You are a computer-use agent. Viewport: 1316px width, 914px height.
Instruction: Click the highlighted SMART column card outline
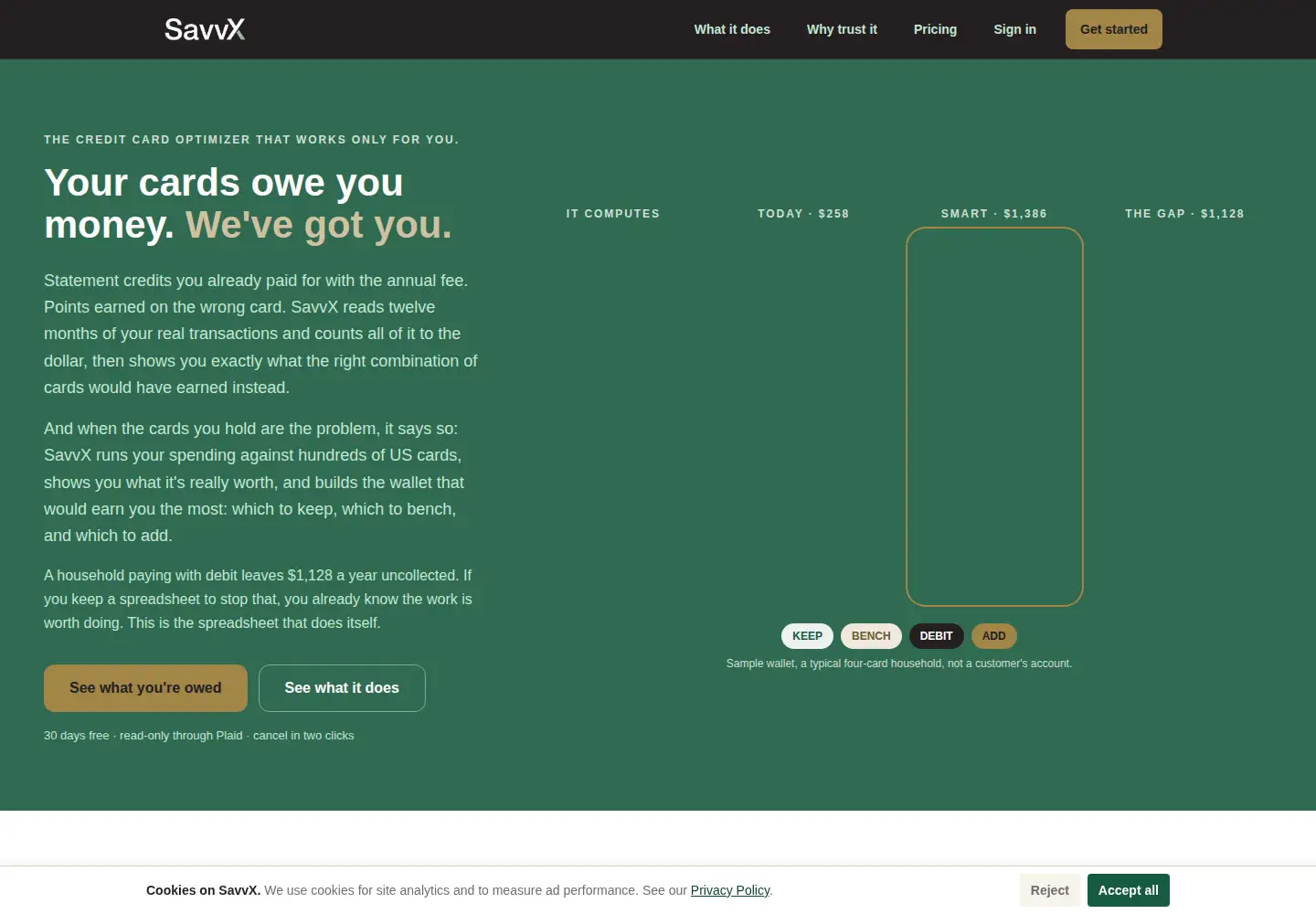pos(994,417)
